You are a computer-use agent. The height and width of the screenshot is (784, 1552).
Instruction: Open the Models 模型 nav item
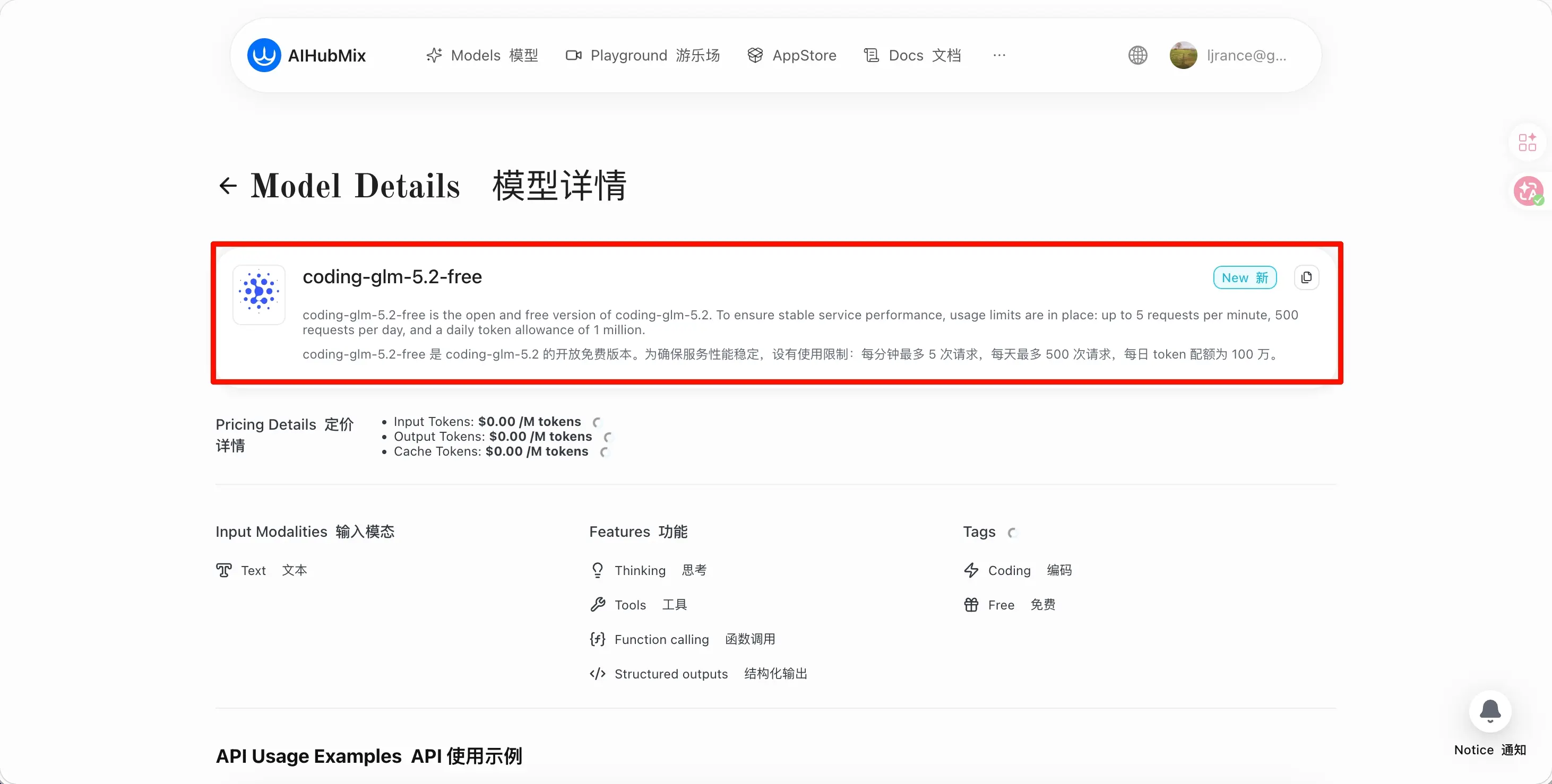[482, 55]
